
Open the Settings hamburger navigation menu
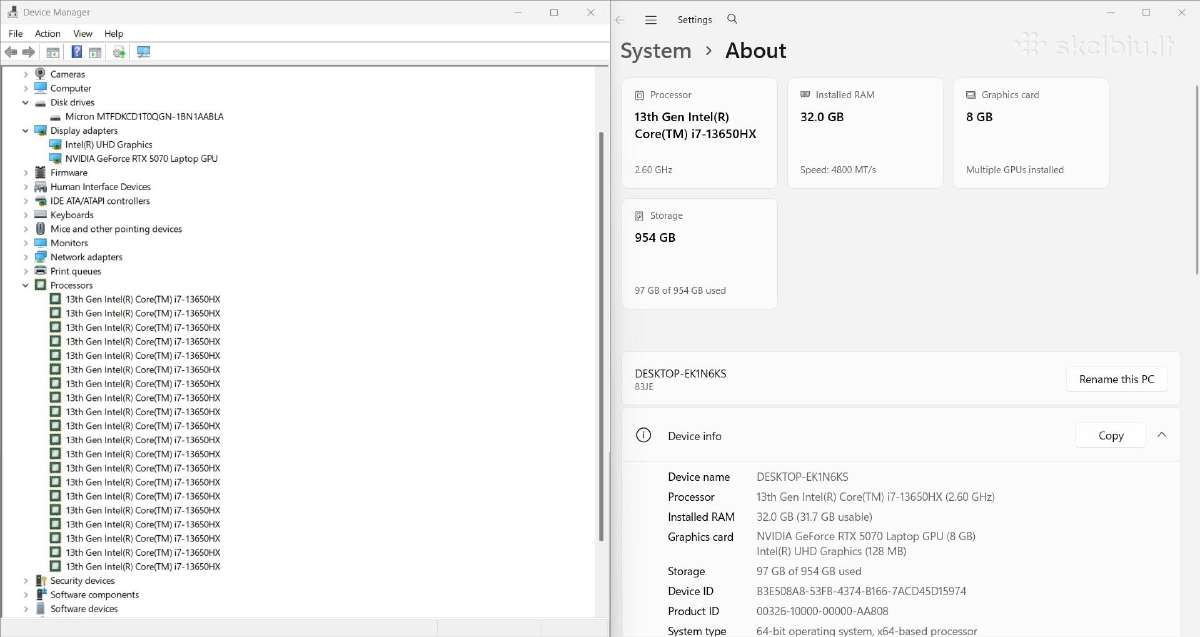pos(651,20)
